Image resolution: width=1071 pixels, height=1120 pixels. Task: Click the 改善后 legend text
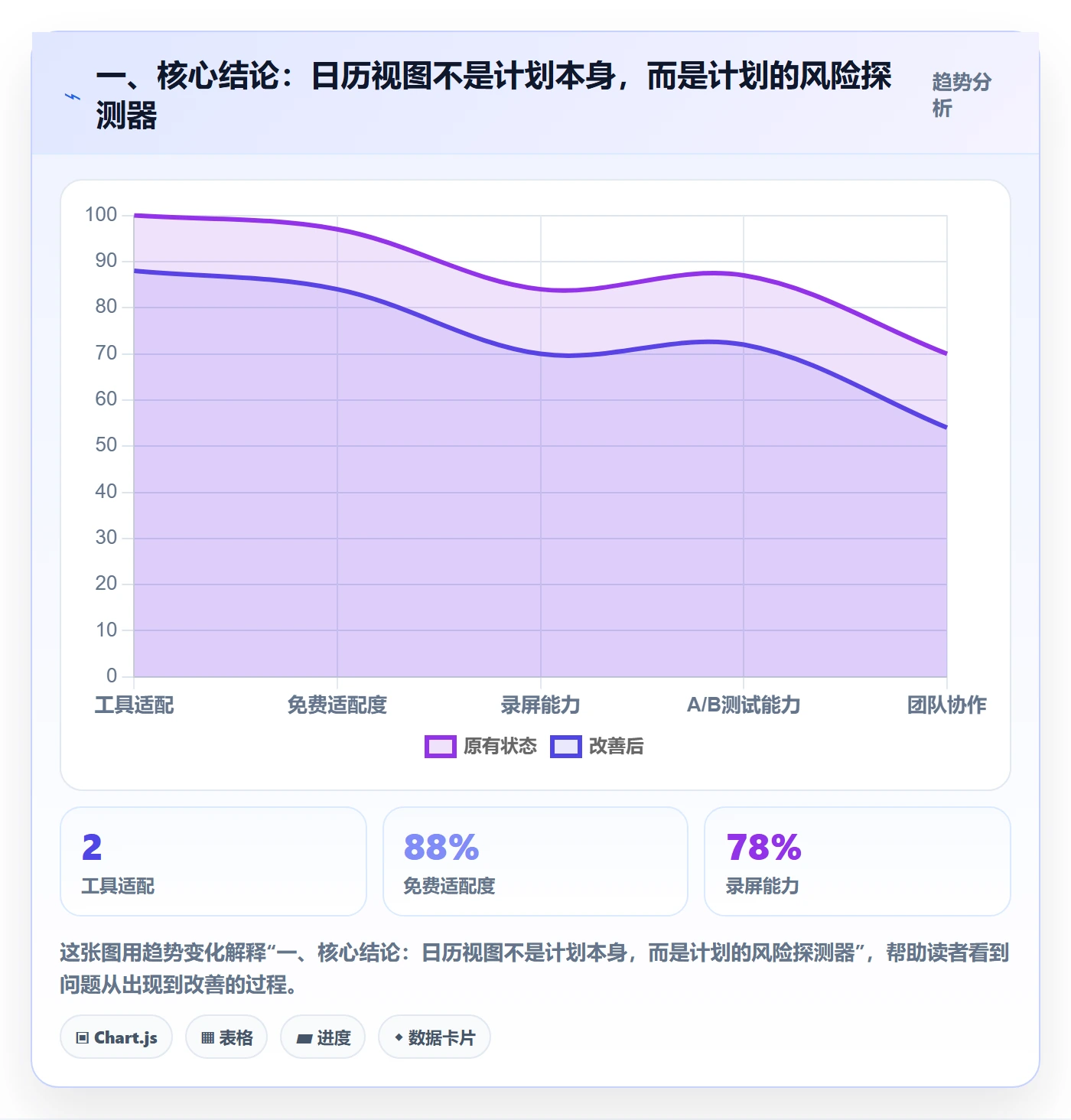click(x=617, y=747)
